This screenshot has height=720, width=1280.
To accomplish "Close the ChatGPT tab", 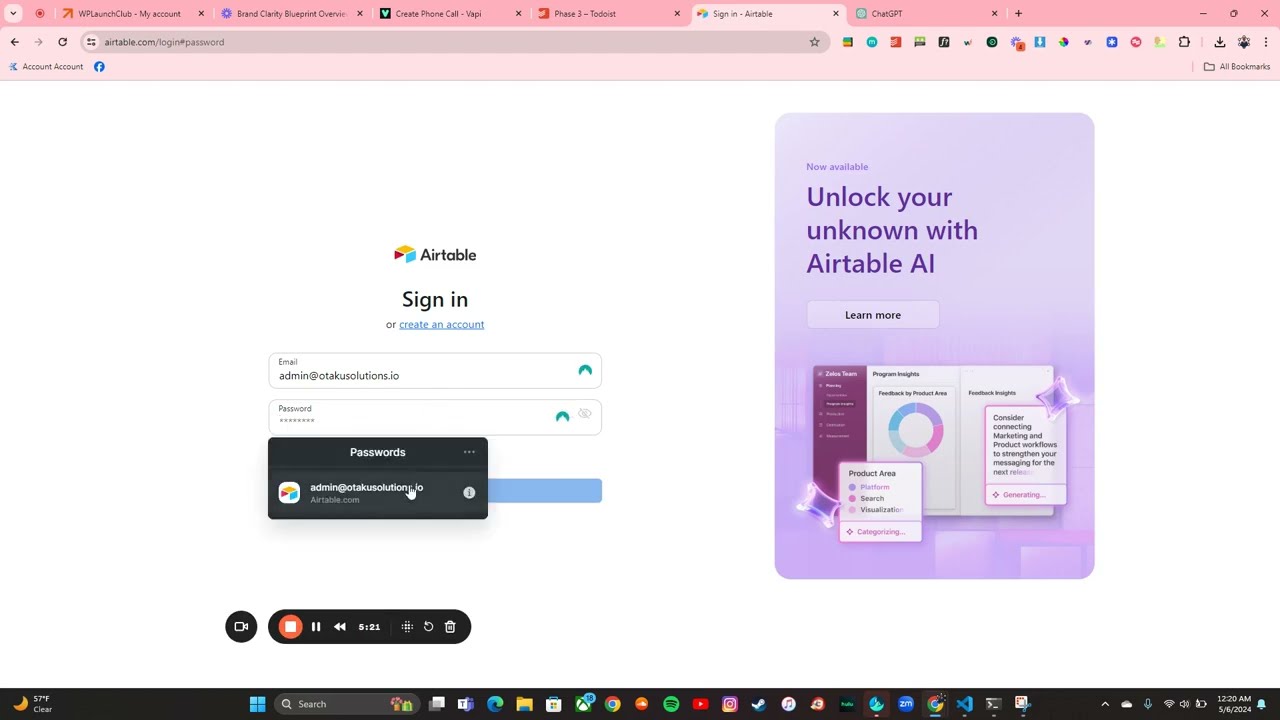I will [x=994, y=14].
